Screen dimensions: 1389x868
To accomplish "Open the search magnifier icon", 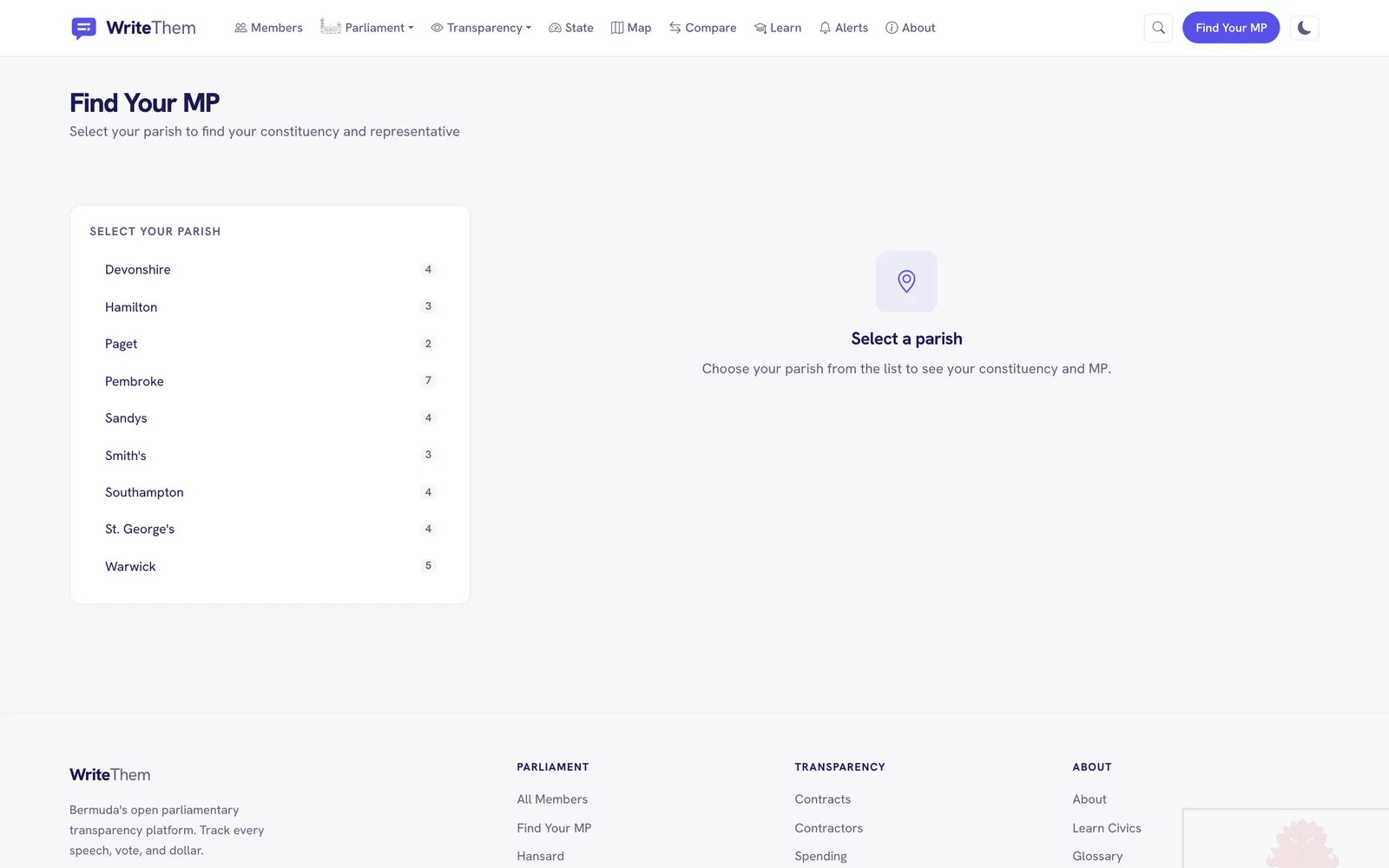I will click(x=1158, y=28).
